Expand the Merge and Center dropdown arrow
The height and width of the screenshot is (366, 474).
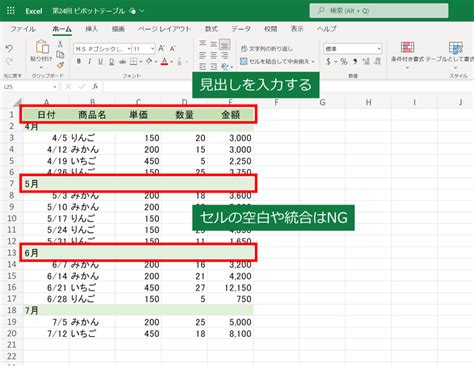(x=313, y=62)
